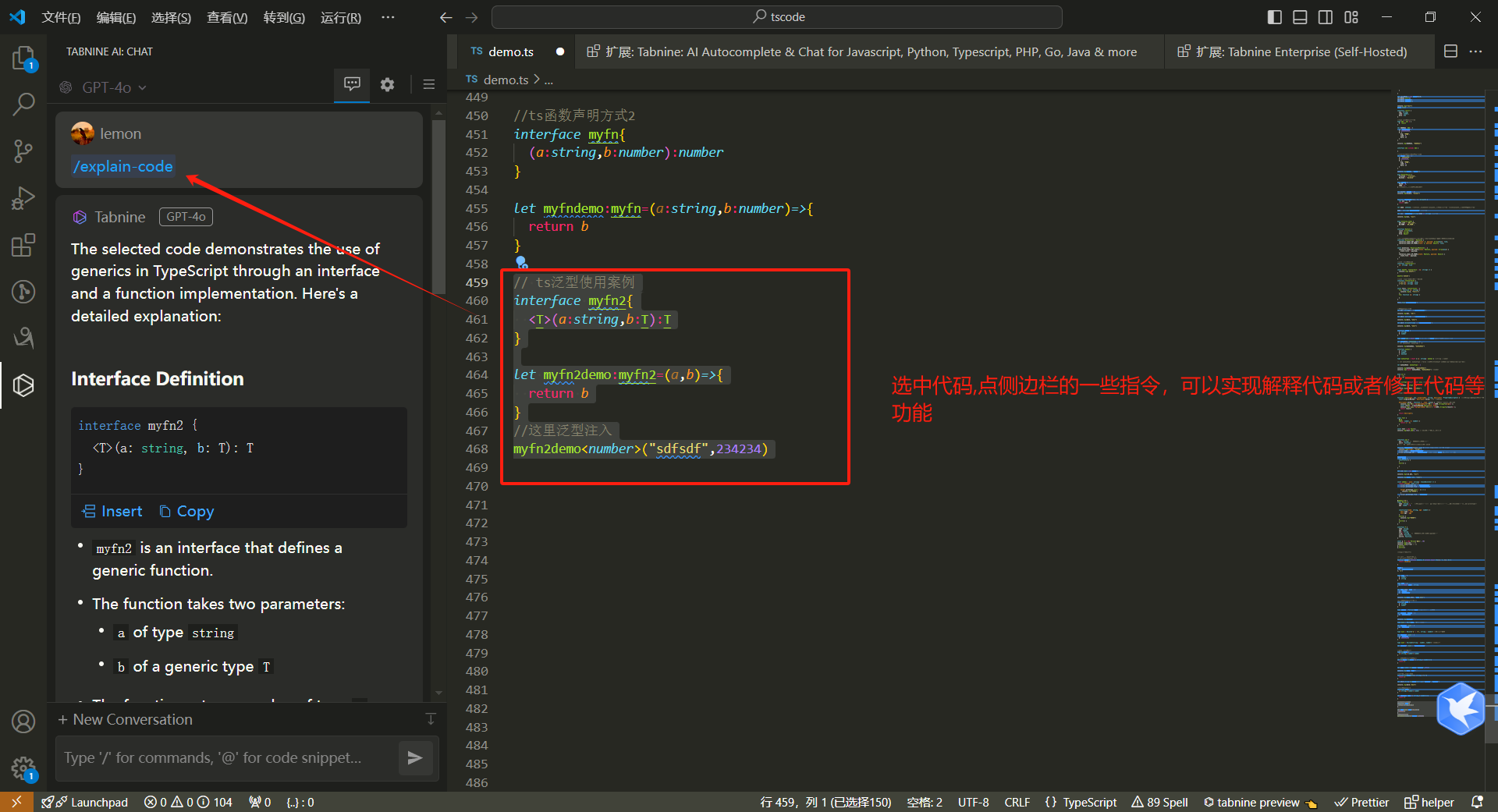Screen dimensions: 1498x812
Task: Toggle the primary side bar
Action: click(1275, 17)
